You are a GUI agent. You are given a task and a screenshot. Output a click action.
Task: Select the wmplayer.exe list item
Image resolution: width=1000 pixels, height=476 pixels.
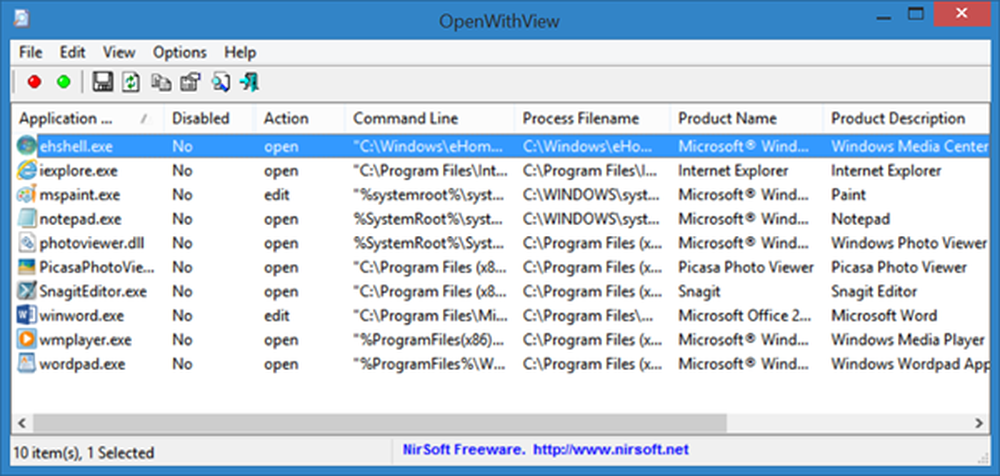coord(85,339)
